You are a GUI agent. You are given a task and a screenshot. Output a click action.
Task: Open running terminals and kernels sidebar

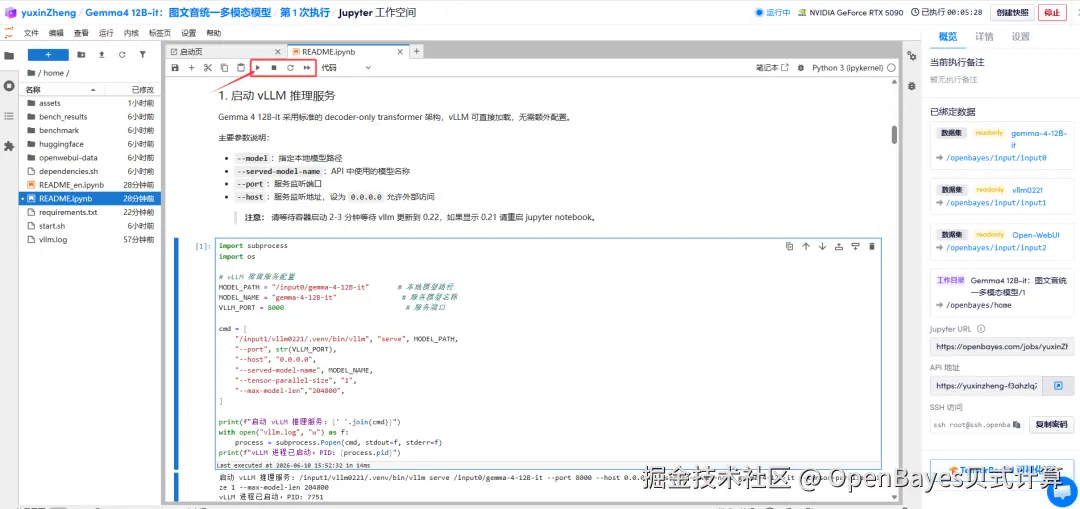click(x=9, y=86)
